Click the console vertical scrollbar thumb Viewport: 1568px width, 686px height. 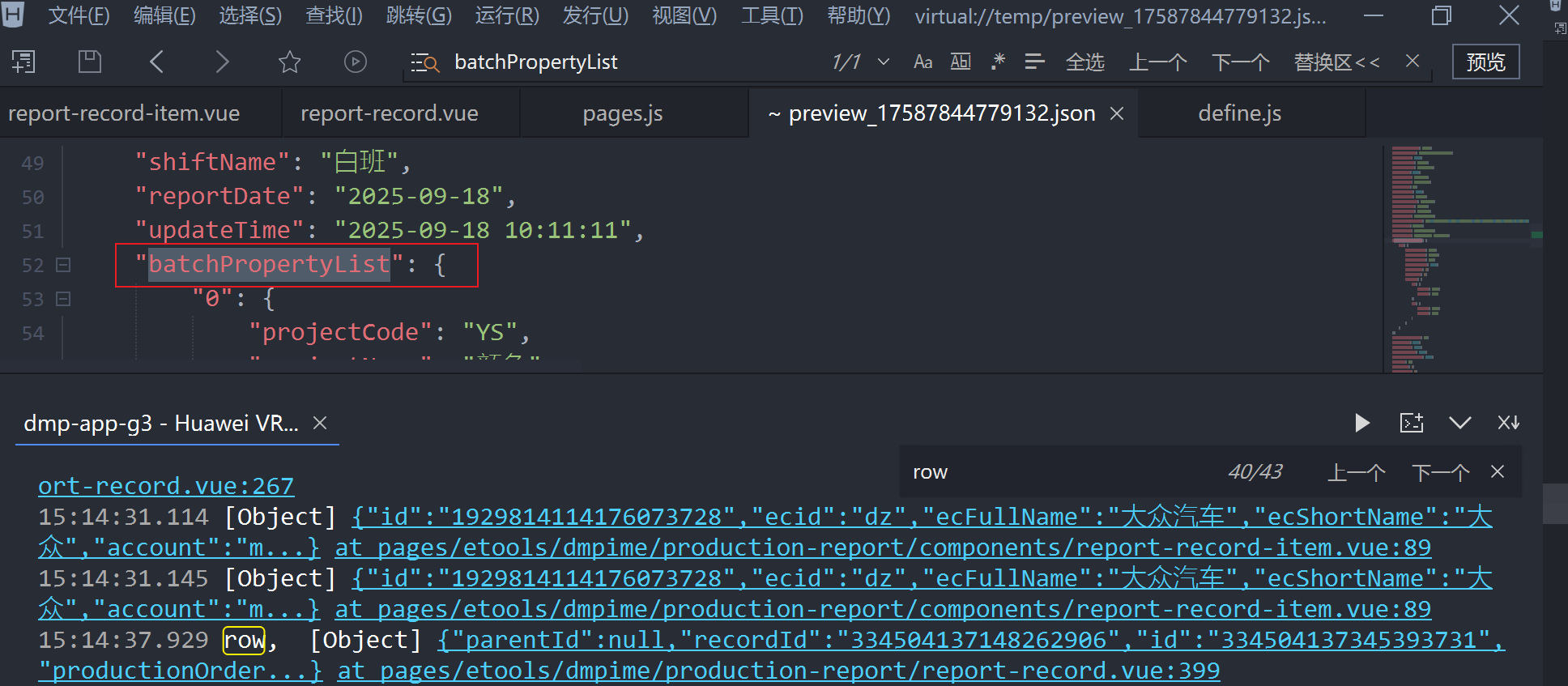pyautogui.click(x=1555, y=504)
